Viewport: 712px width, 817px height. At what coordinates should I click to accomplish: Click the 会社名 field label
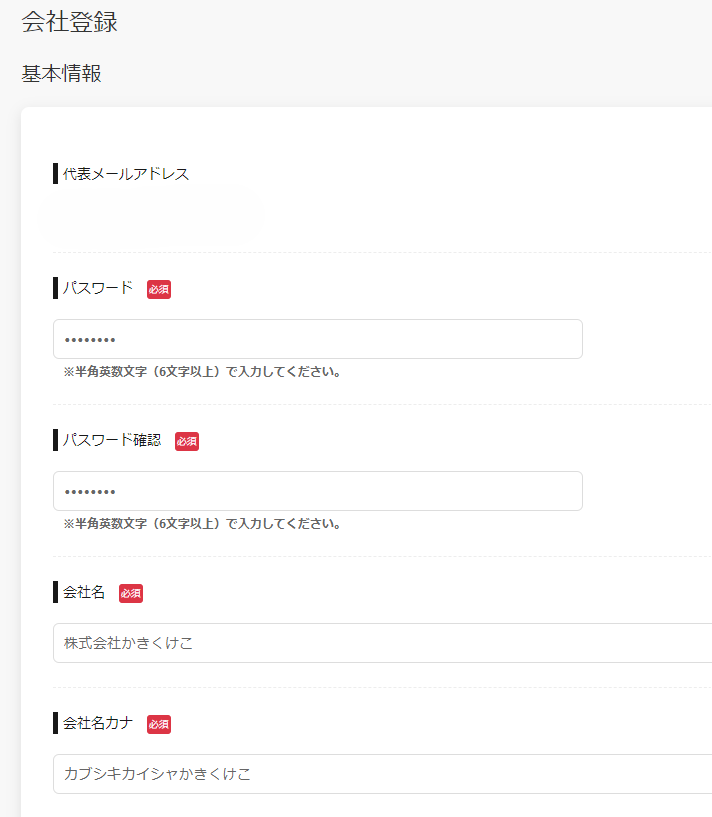click(x=84, y=592)
